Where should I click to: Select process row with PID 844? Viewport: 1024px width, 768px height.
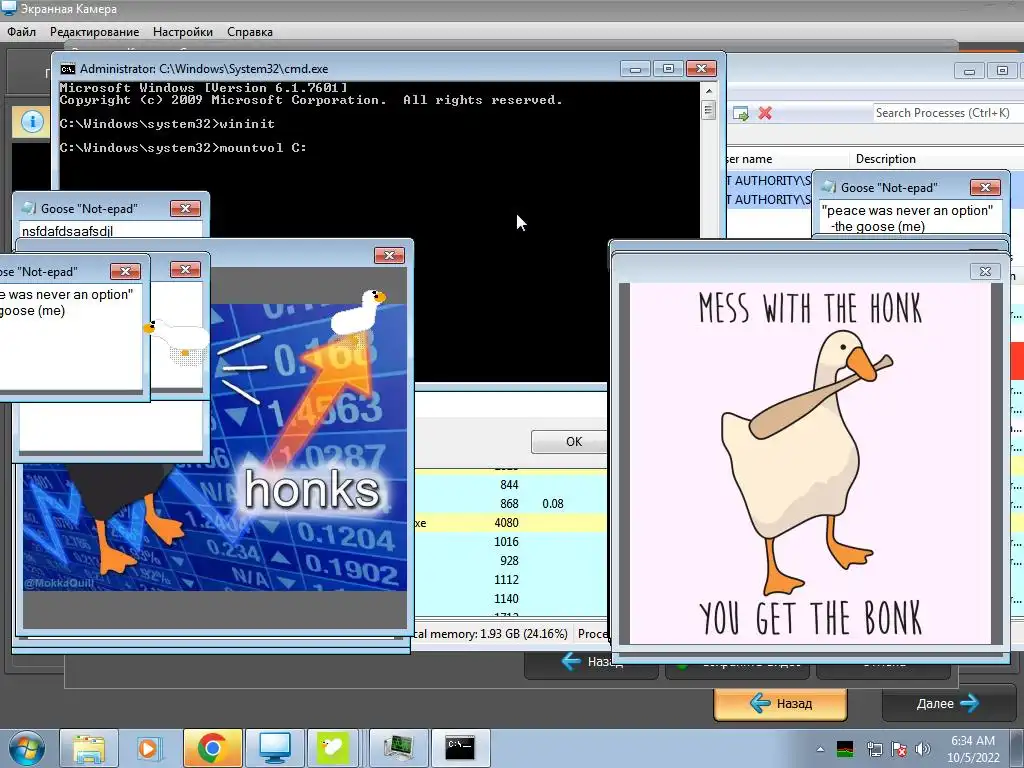511,485
